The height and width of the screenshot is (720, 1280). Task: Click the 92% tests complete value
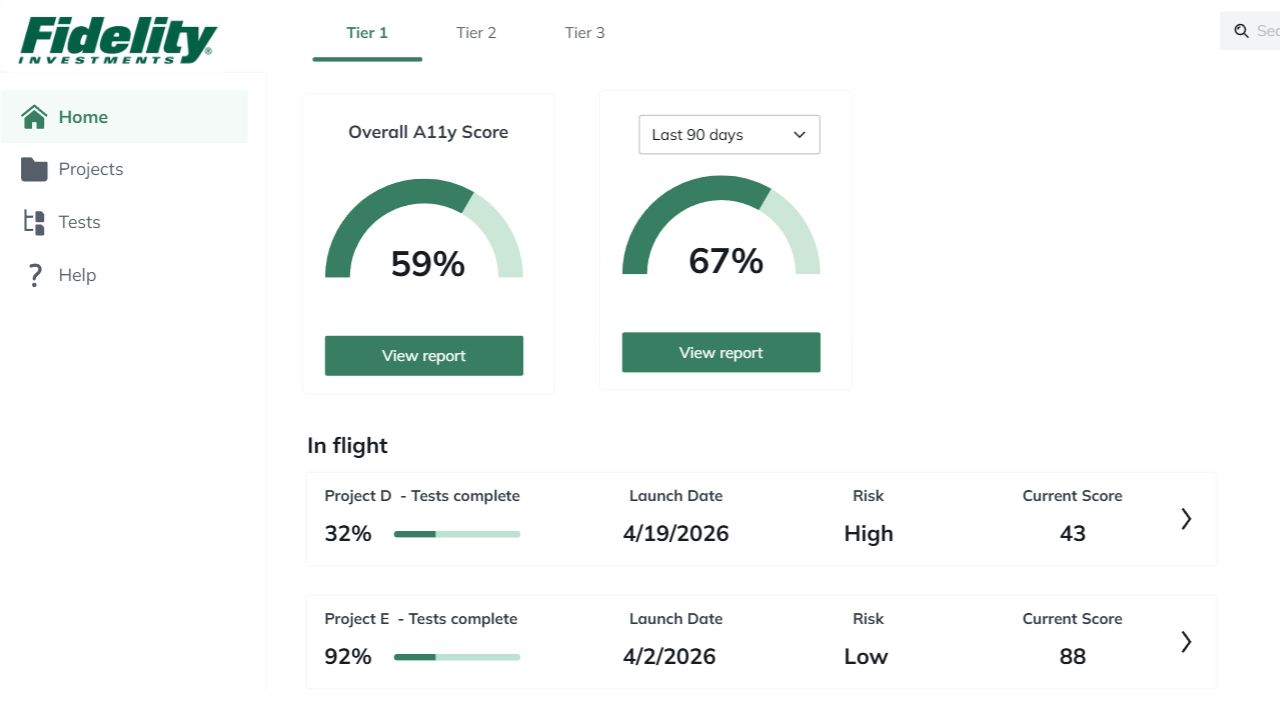tap(348, 657)
